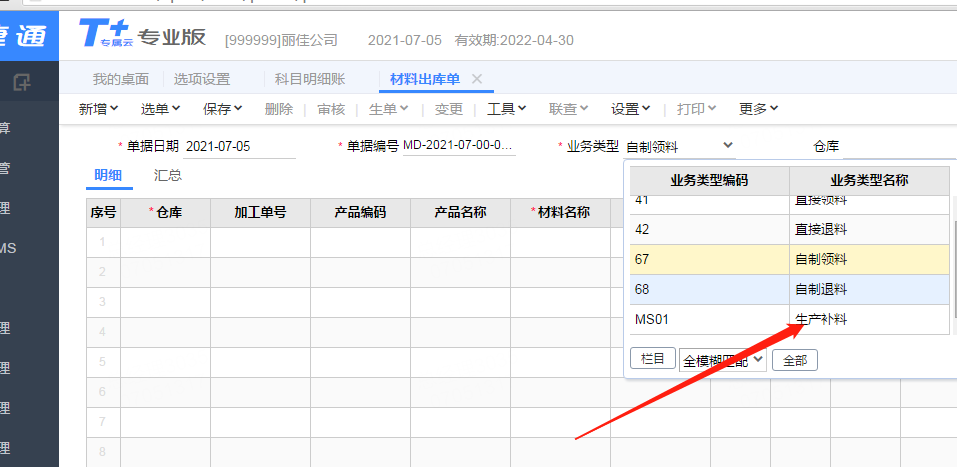
Task: Click the 仓库 table column header
Action: [165, 212]
